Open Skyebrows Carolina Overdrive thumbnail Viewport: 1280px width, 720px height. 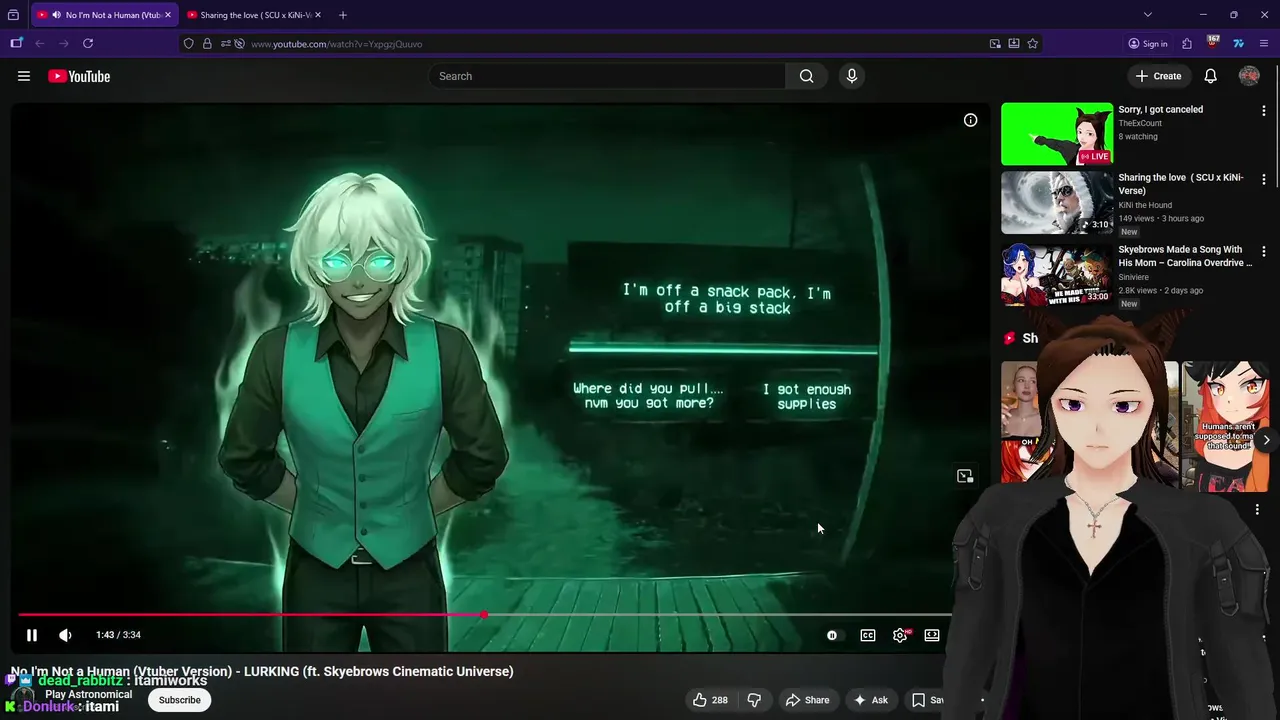1057,274
